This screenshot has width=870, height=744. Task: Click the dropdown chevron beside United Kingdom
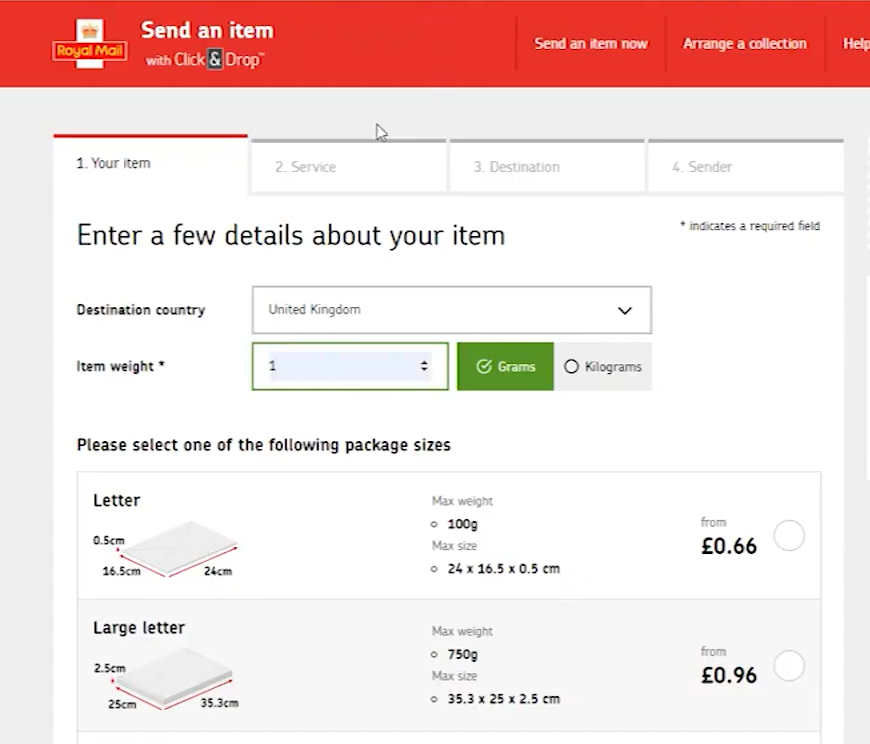(625, 311)
